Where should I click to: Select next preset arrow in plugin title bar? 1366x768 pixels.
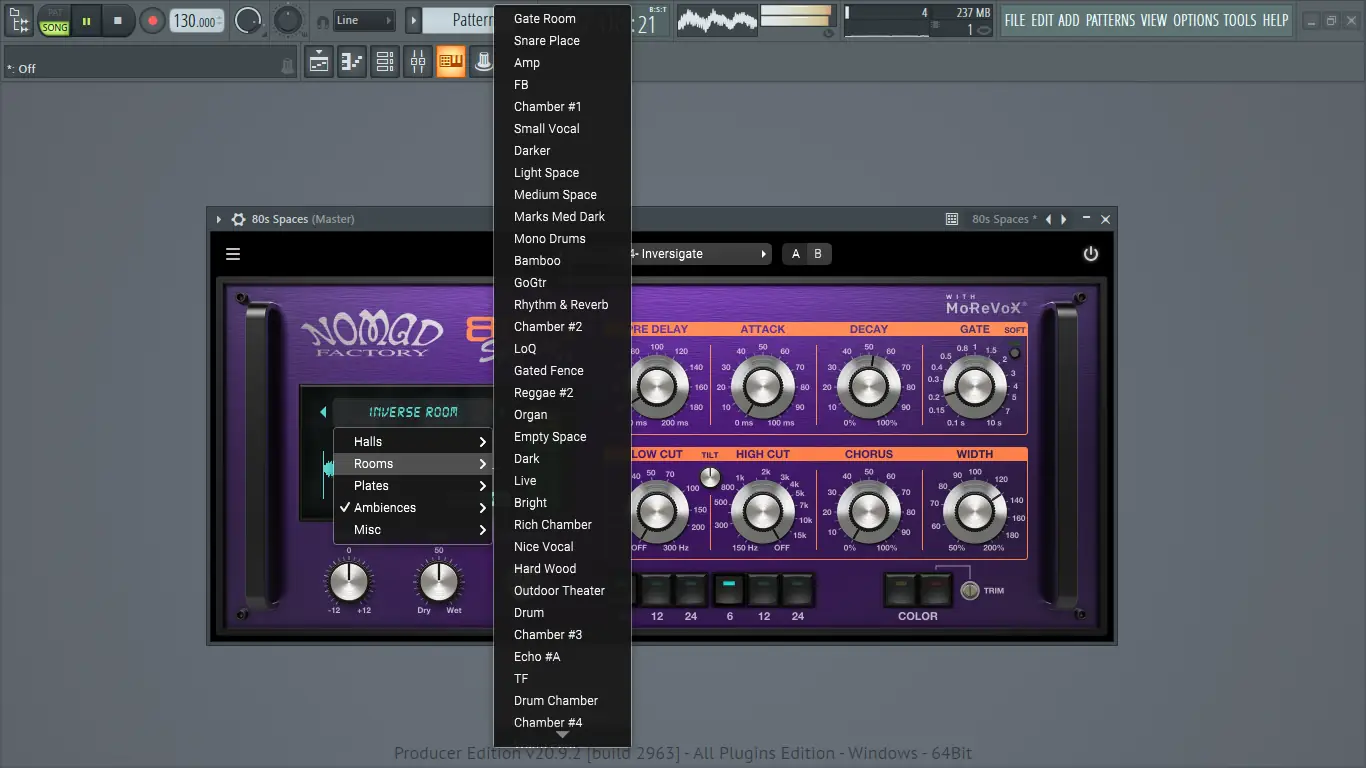(x=1064, y=219)
